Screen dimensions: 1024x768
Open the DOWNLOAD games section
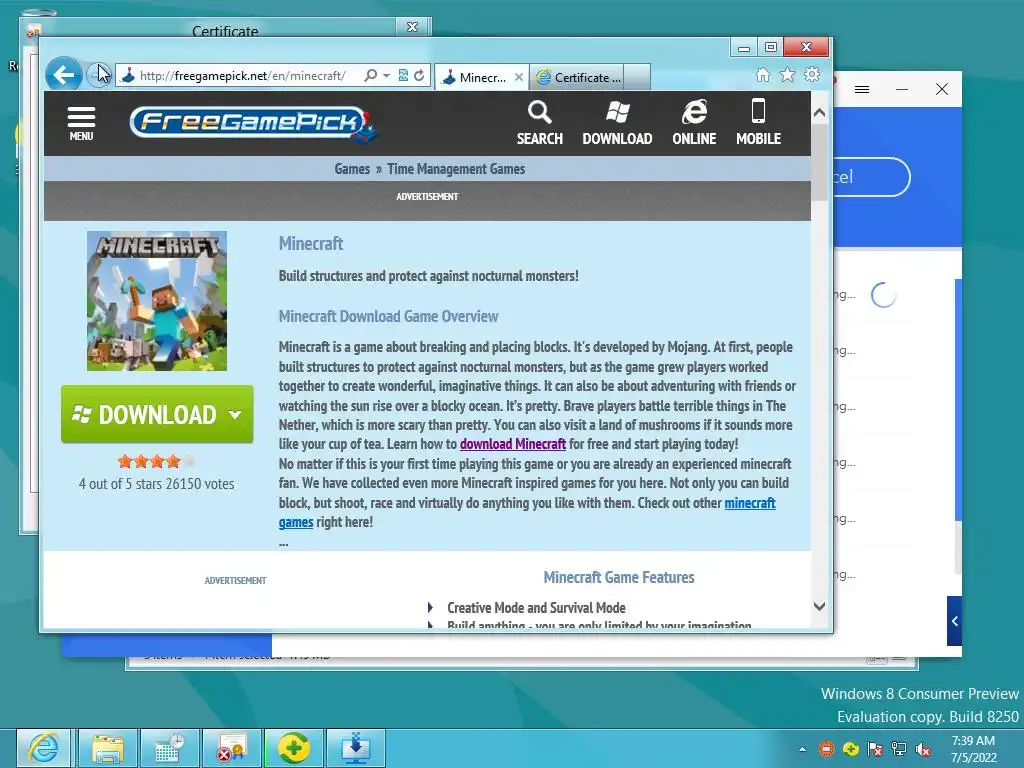[617, 123]
